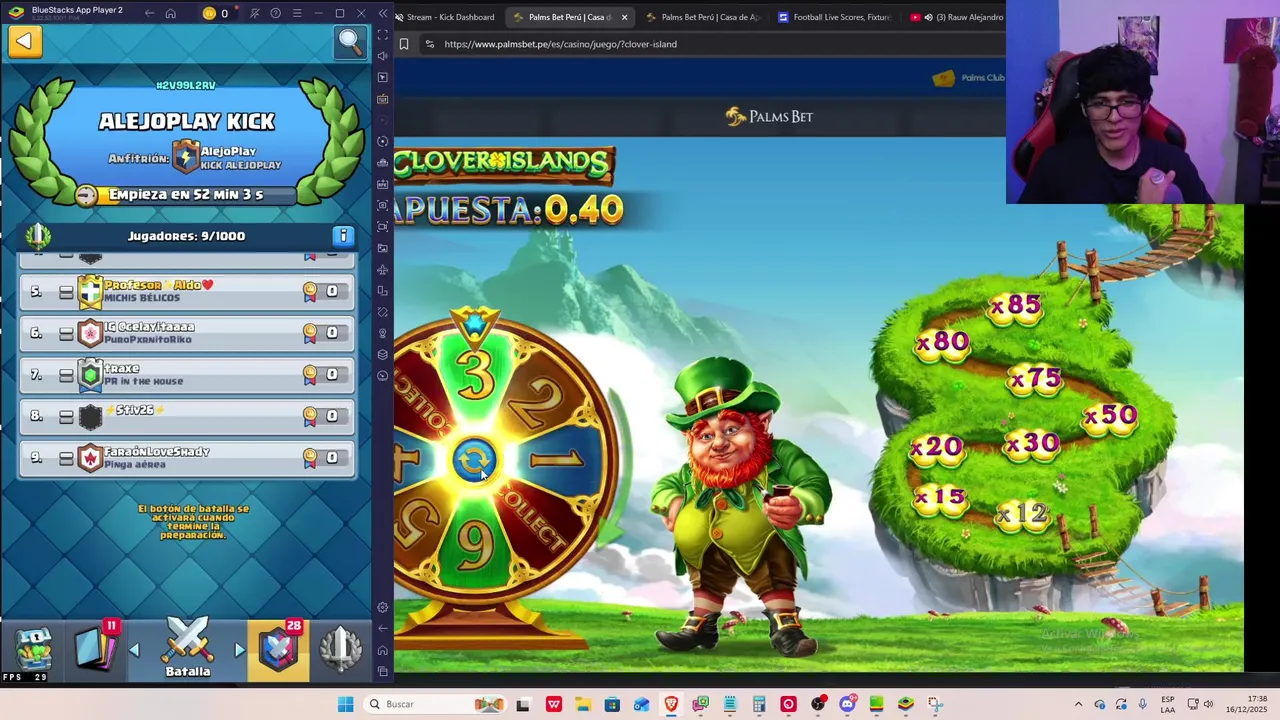Switch to second Palms Bet Perú tab
The height and width of the screenshot is (720, 1280).
704,17
